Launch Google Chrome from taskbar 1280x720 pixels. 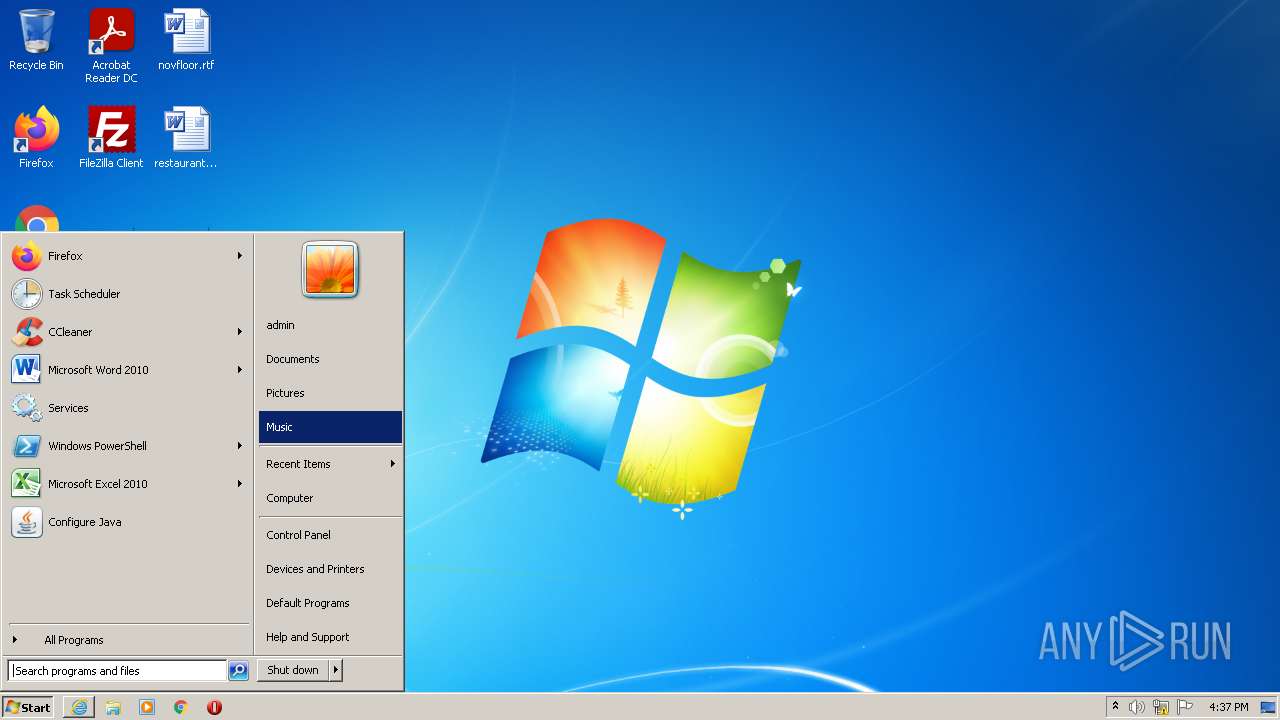point(181,707)
